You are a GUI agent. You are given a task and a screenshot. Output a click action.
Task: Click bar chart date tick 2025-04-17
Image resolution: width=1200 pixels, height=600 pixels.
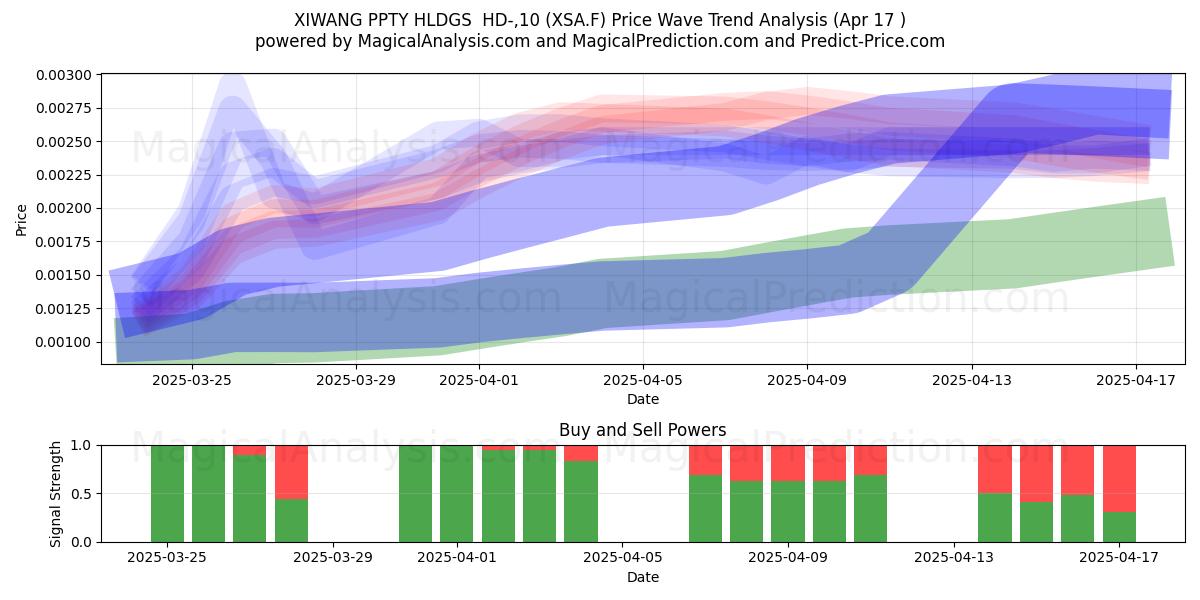1119,558
